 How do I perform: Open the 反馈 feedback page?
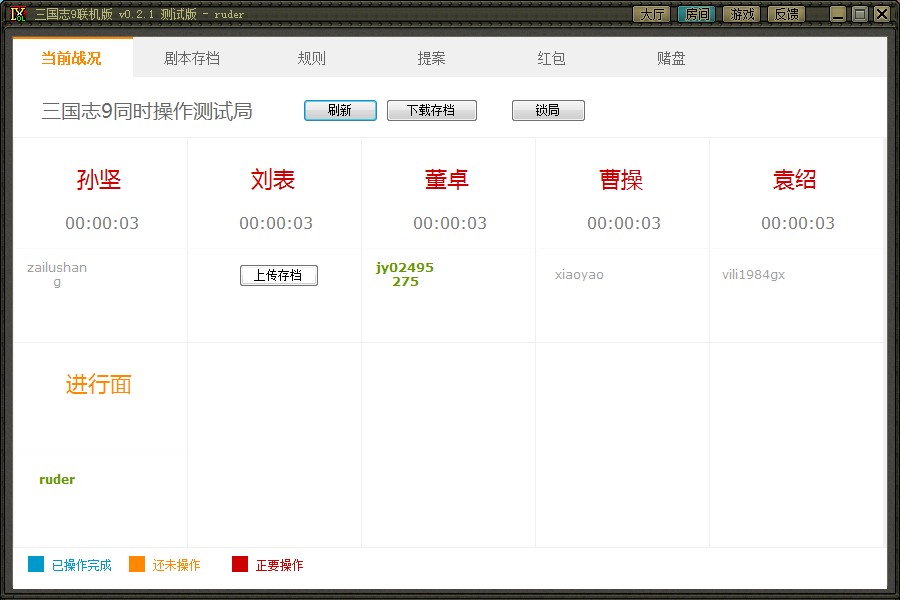786,14
